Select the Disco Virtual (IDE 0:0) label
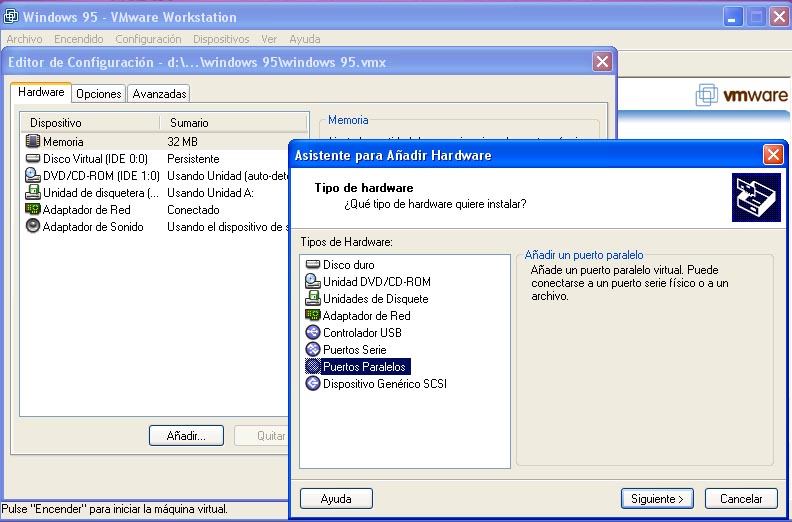This screenshot has width=792, height=522. click(x=95, y=159)
